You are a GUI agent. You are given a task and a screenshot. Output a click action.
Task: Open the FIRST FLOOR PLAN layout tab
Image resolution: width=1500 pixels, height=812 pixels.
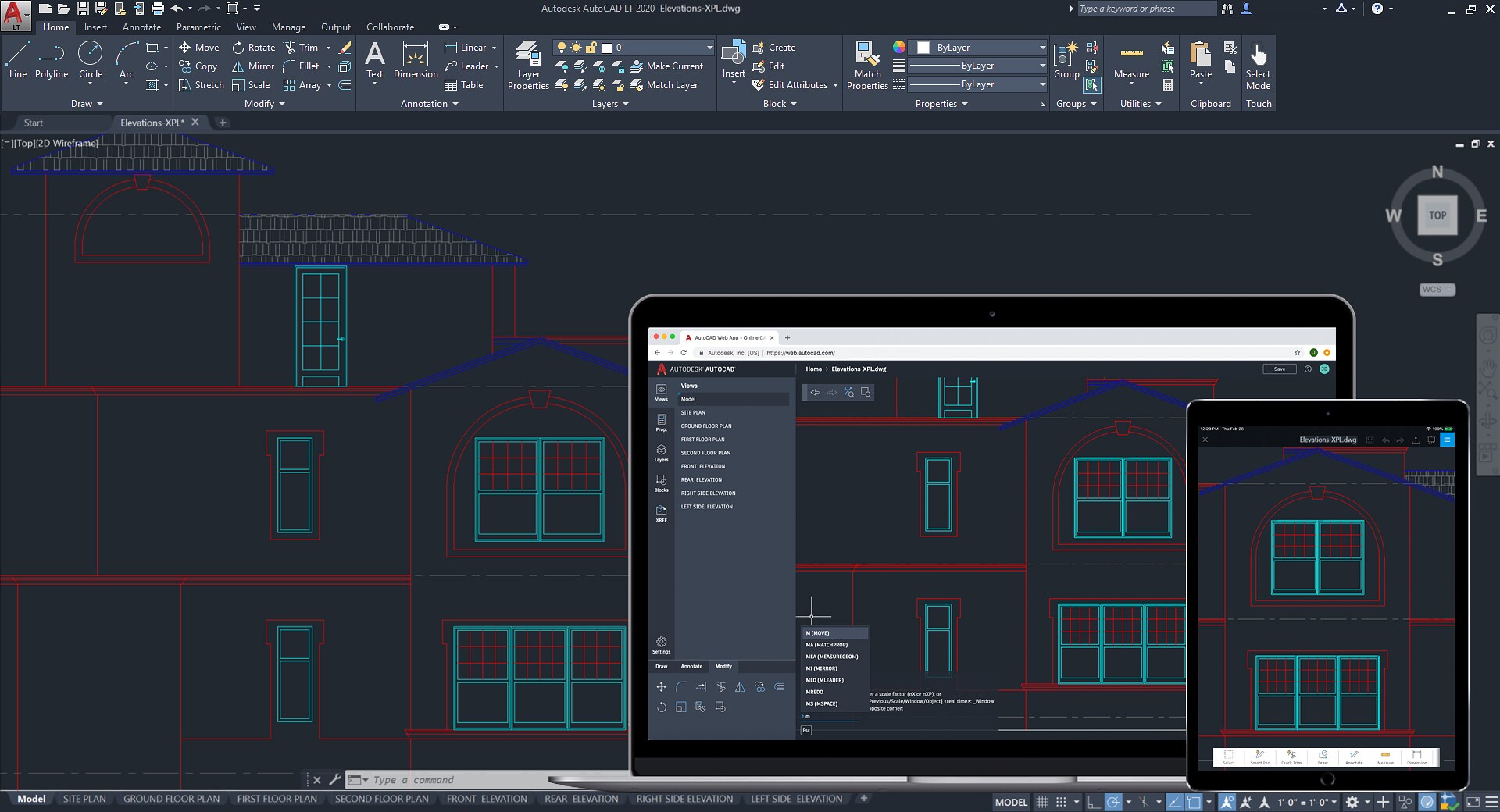coord(277,799)
